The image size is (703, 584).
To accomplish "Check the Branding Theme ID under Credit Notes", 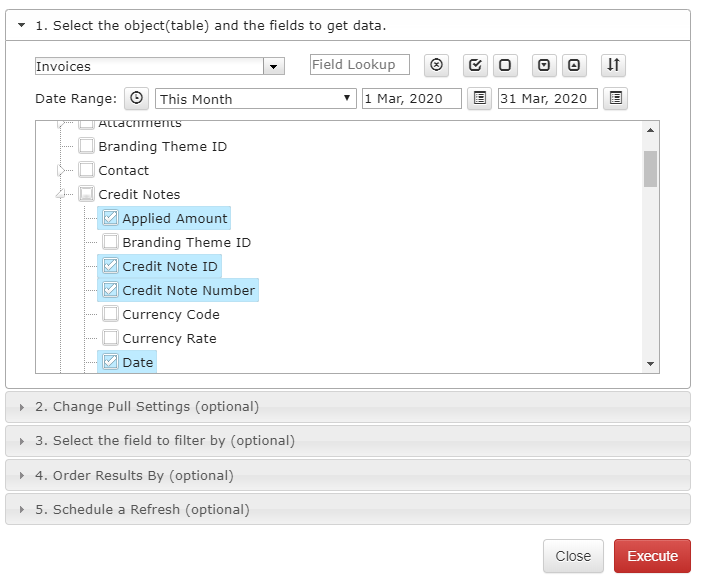I will pyautogui.click(x=110, y=242).
